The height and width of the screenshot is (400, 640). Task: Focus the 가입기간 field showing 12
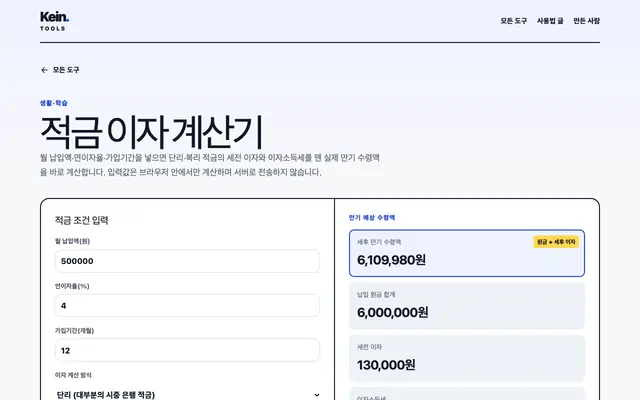187,350
